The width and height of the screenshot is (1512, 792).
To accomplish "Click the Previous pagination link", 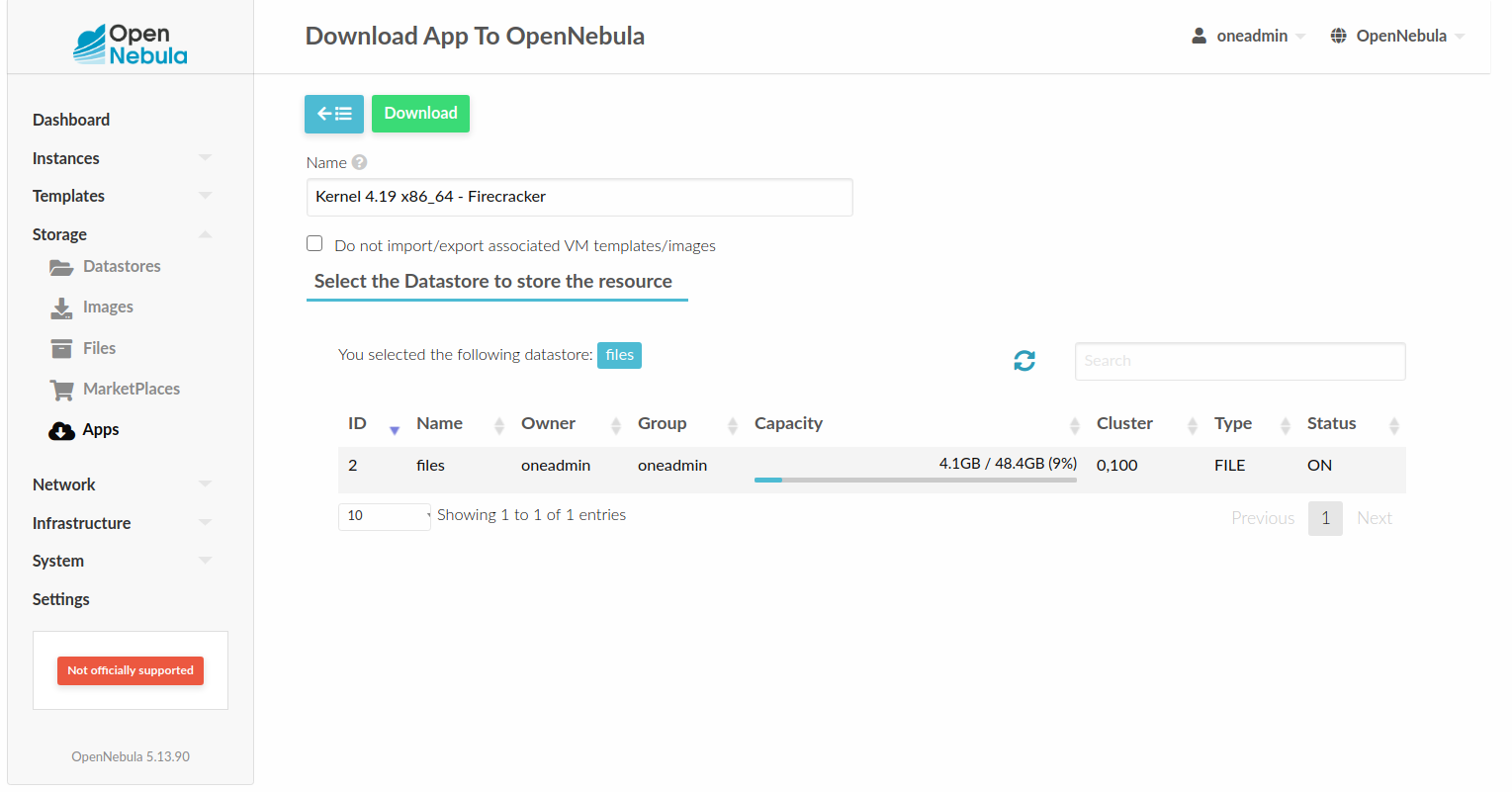I will [1263, 518].
